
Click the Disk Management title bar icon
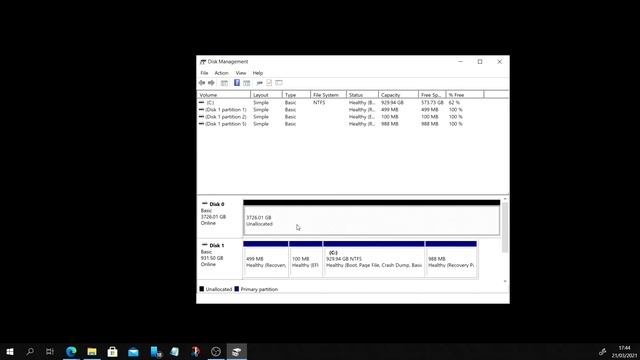[203, 62]
